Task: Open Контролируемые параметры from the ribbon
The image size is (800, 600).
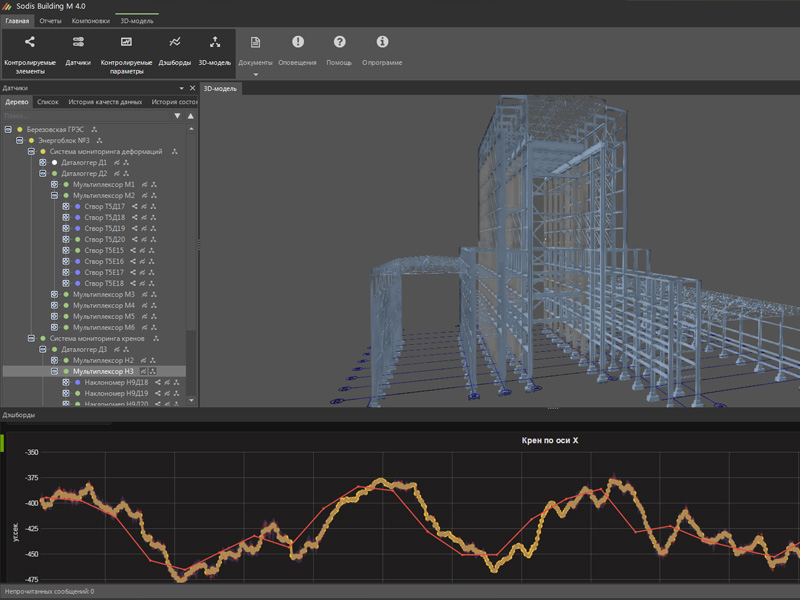Action: tap(126, 42)
